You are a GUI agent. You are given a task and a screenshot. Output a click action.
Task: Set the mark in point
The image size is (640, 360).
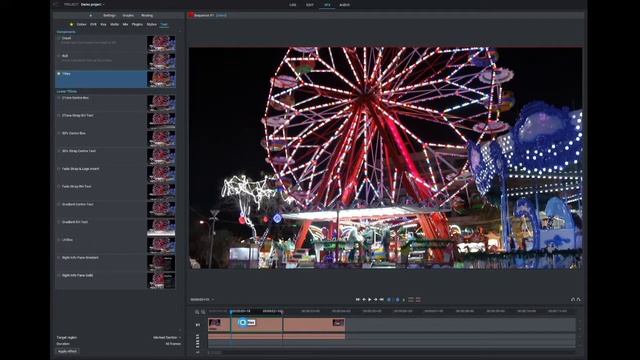(389, 300)
